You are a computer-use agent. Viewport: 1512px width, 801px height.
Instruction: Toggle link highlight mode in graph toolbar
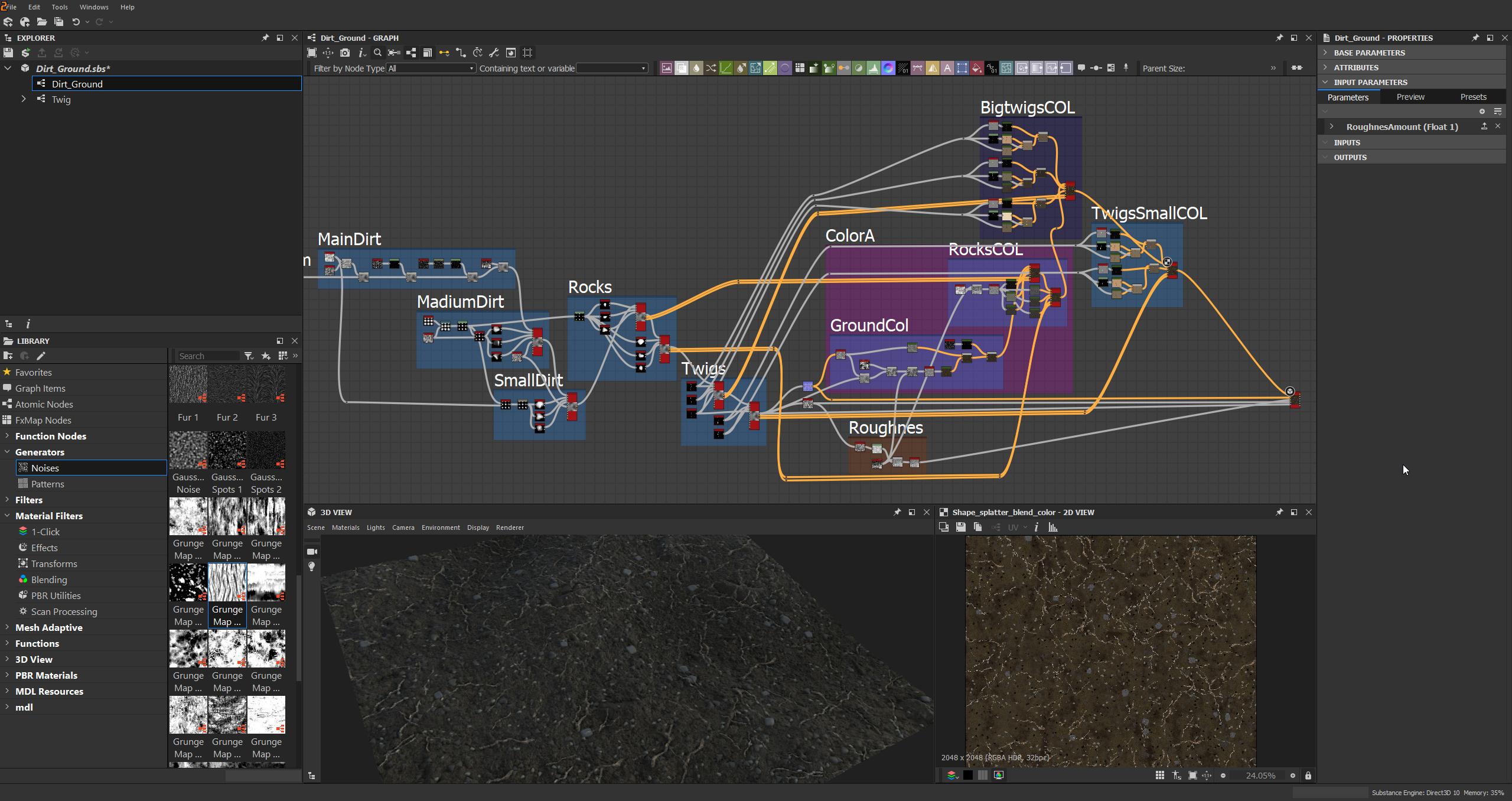[x=444, y=53]
